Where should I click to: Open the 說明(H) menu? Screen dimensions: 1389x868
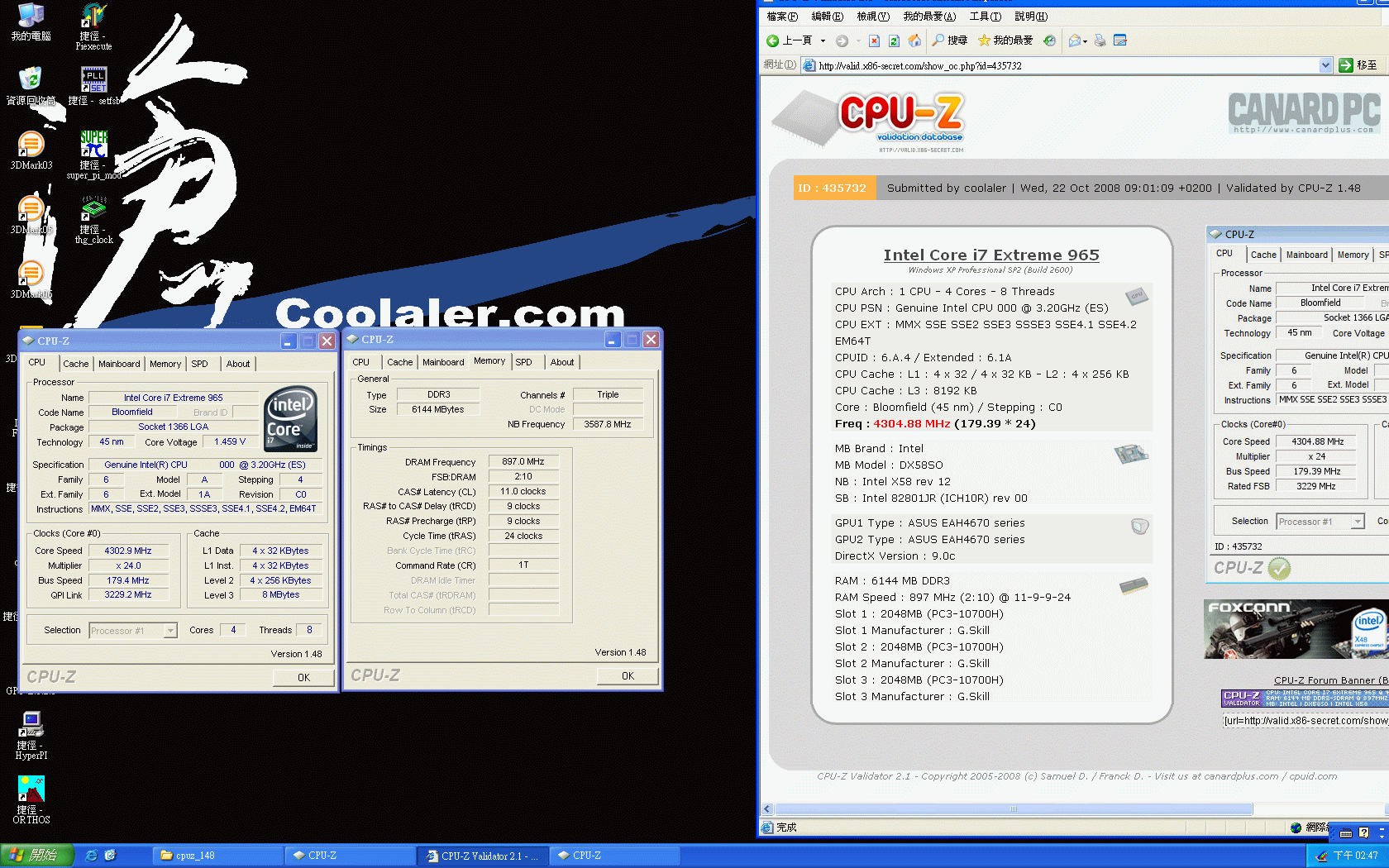pos(1030,17)
